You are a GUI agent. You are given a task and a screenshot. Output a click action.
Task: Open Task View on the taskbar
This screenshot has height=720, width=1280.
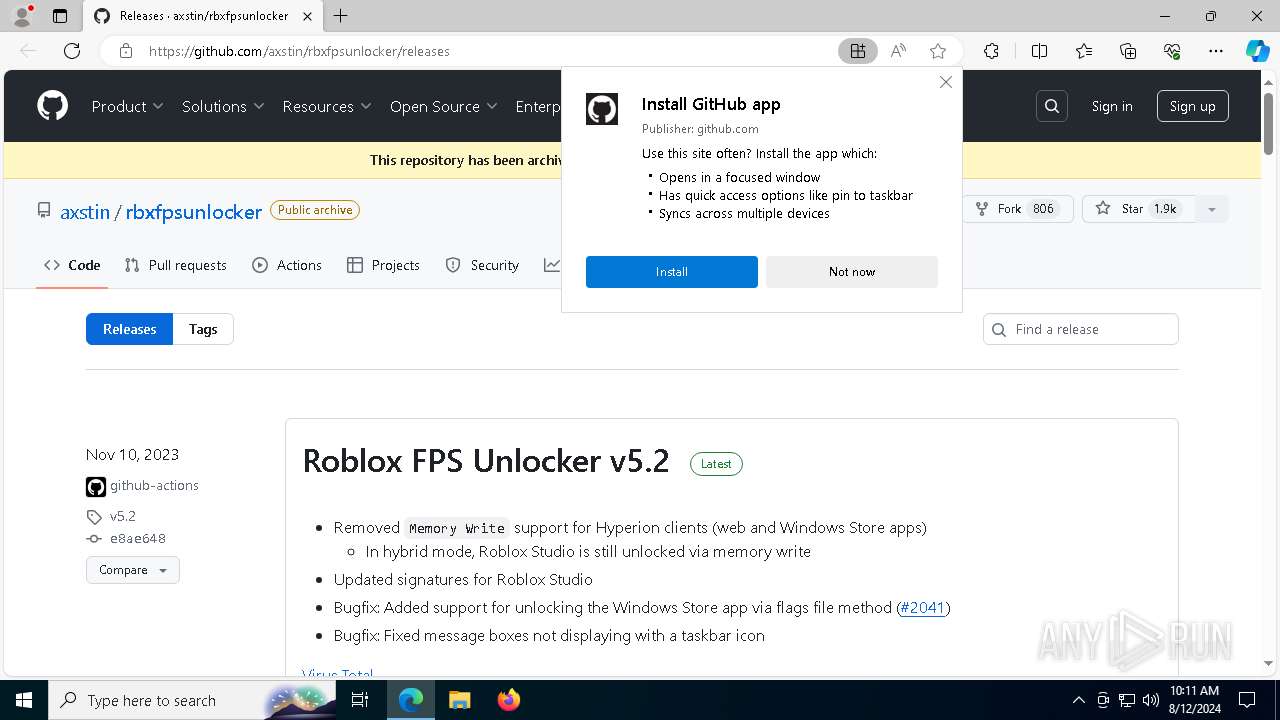(360, 700)
